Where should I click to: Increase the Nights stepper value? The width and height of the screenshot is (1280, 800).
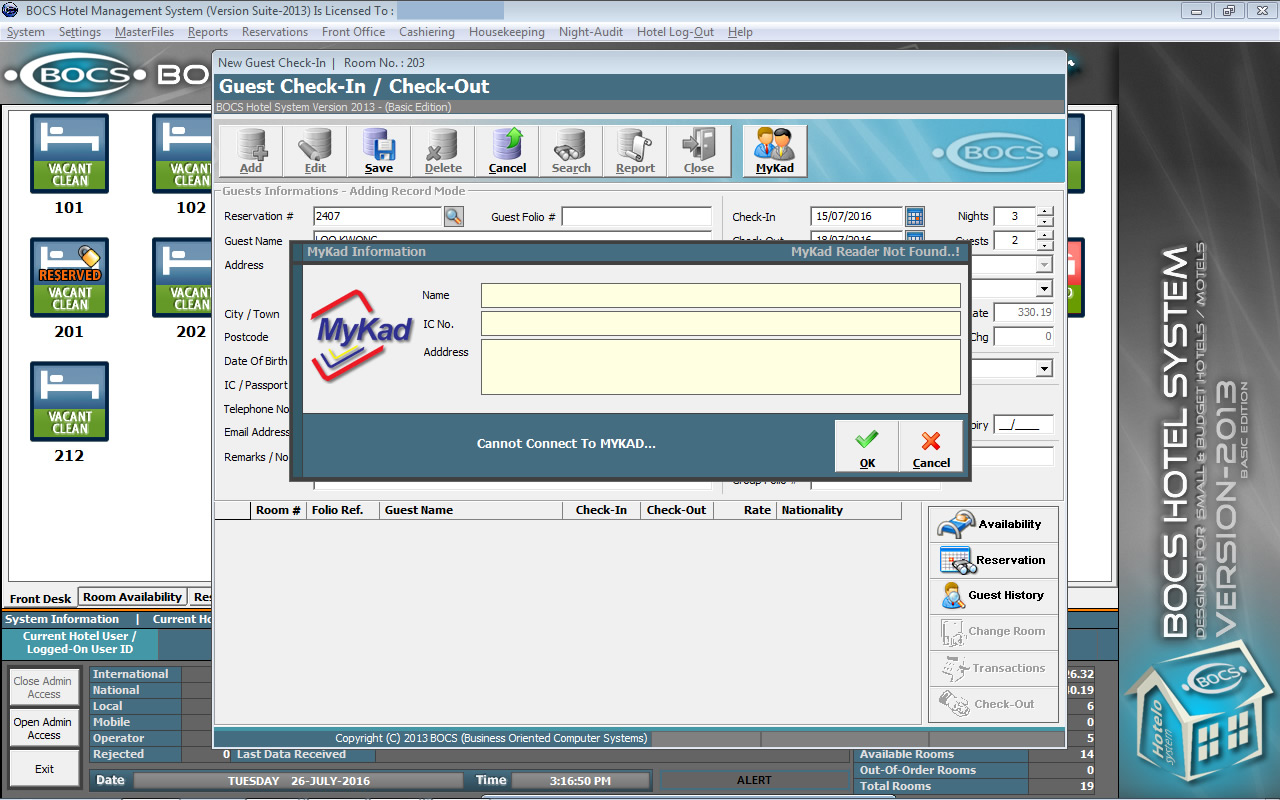pos(1045,211)
